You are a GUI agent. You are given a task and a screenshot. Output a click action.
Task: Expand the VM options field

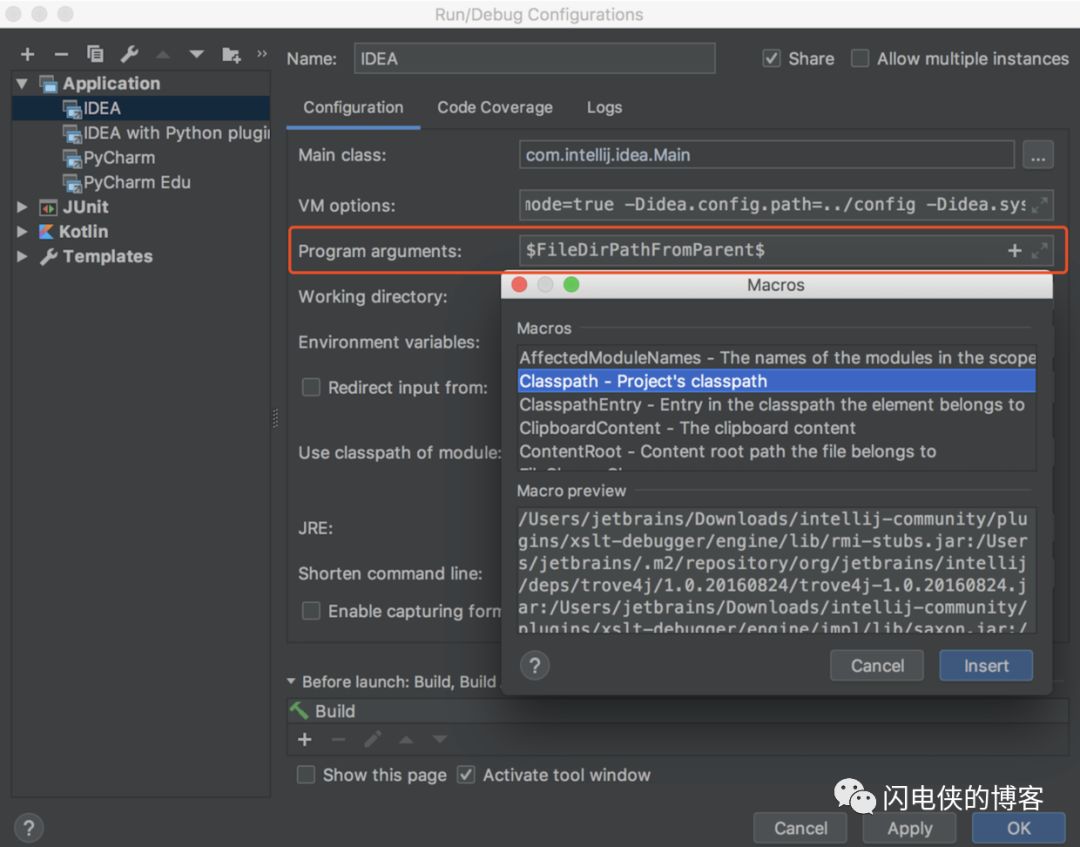(1039, 205)
